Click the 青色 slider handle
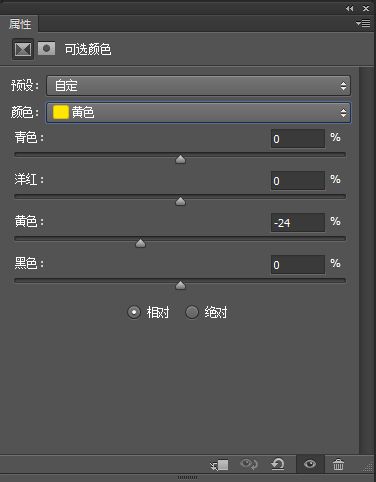This screenshot has width=376, height=482. click(x=180, y=159)
